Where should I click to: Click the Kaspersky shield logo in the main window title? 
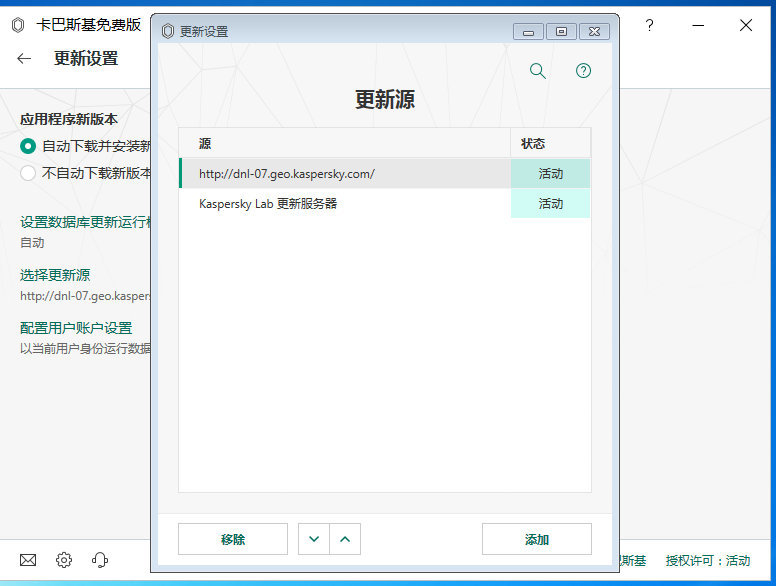(x=18, y=25)
